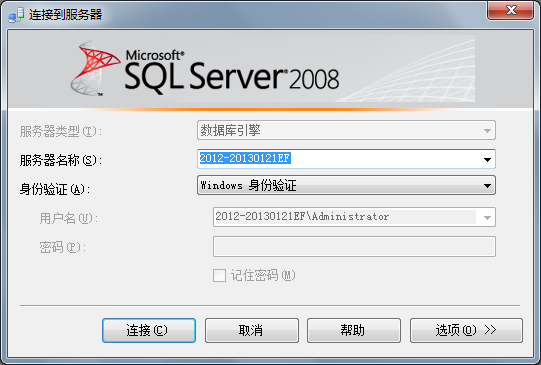Click the 数据库引擎 server type box
The image size is (541, 365).
[346, 130]
